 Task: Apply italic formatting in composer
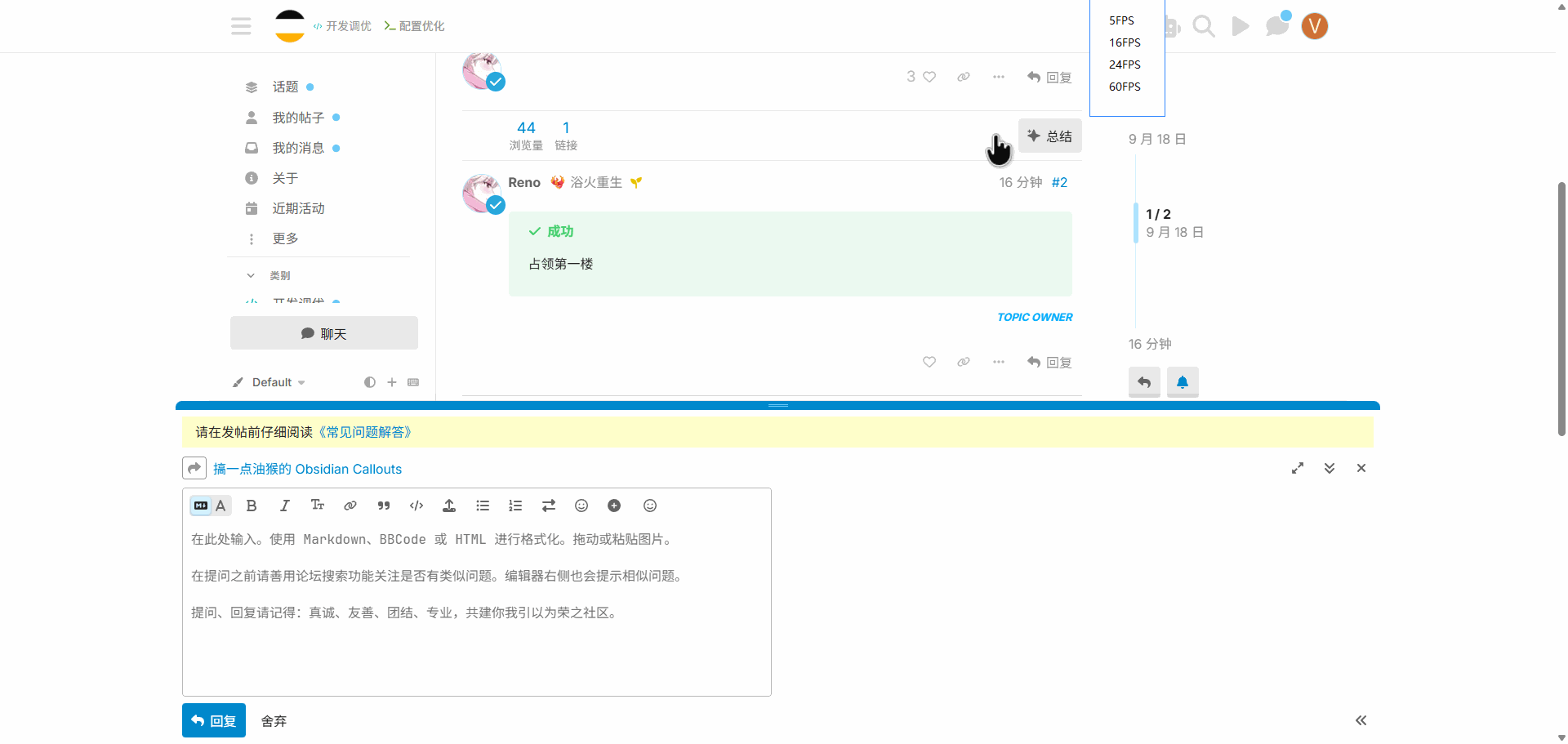pyautogui.click(x=284, y=506)
